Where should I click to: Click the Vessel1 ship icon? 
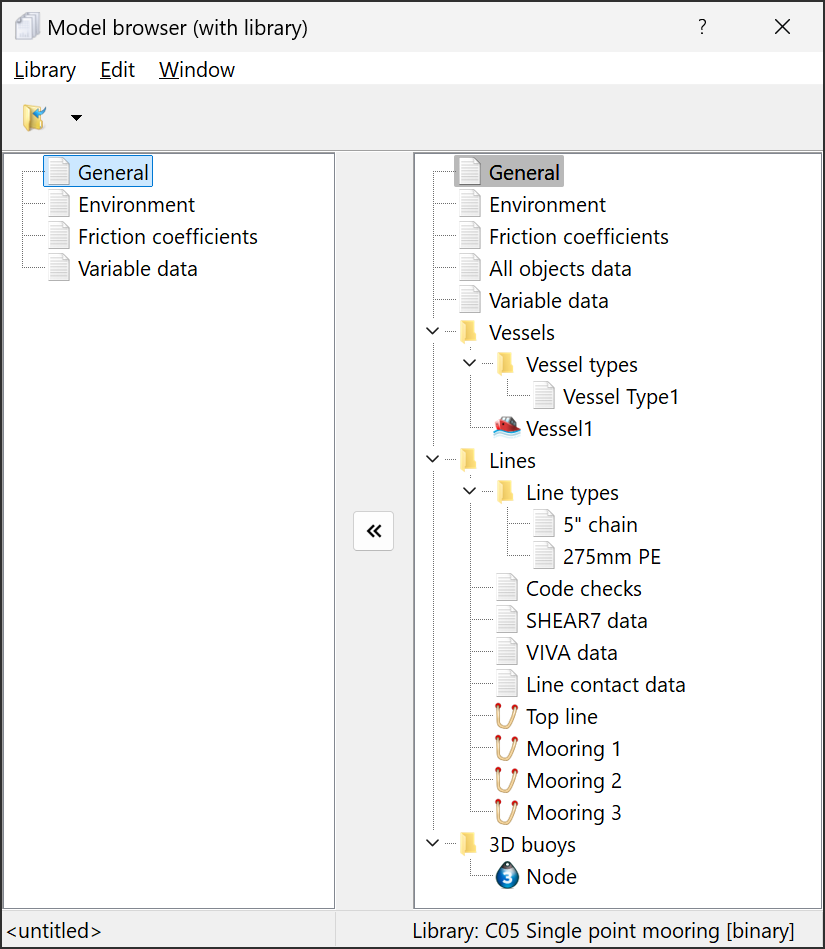507,428
